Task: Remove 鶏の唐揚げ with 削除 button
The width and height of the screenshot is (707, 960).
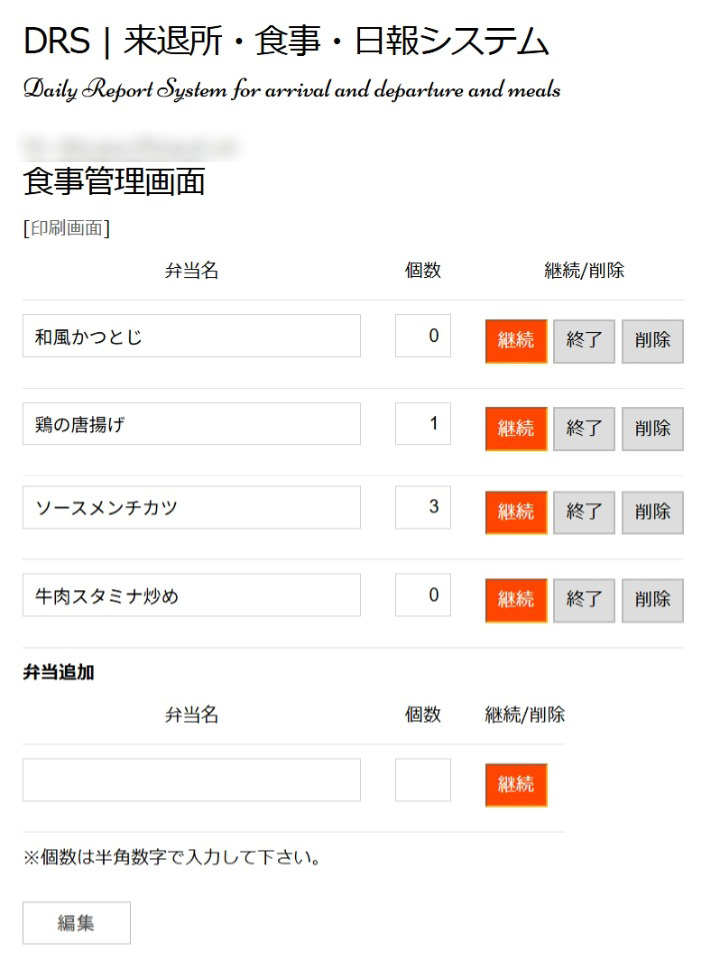Action: click(x=653, y=429)
